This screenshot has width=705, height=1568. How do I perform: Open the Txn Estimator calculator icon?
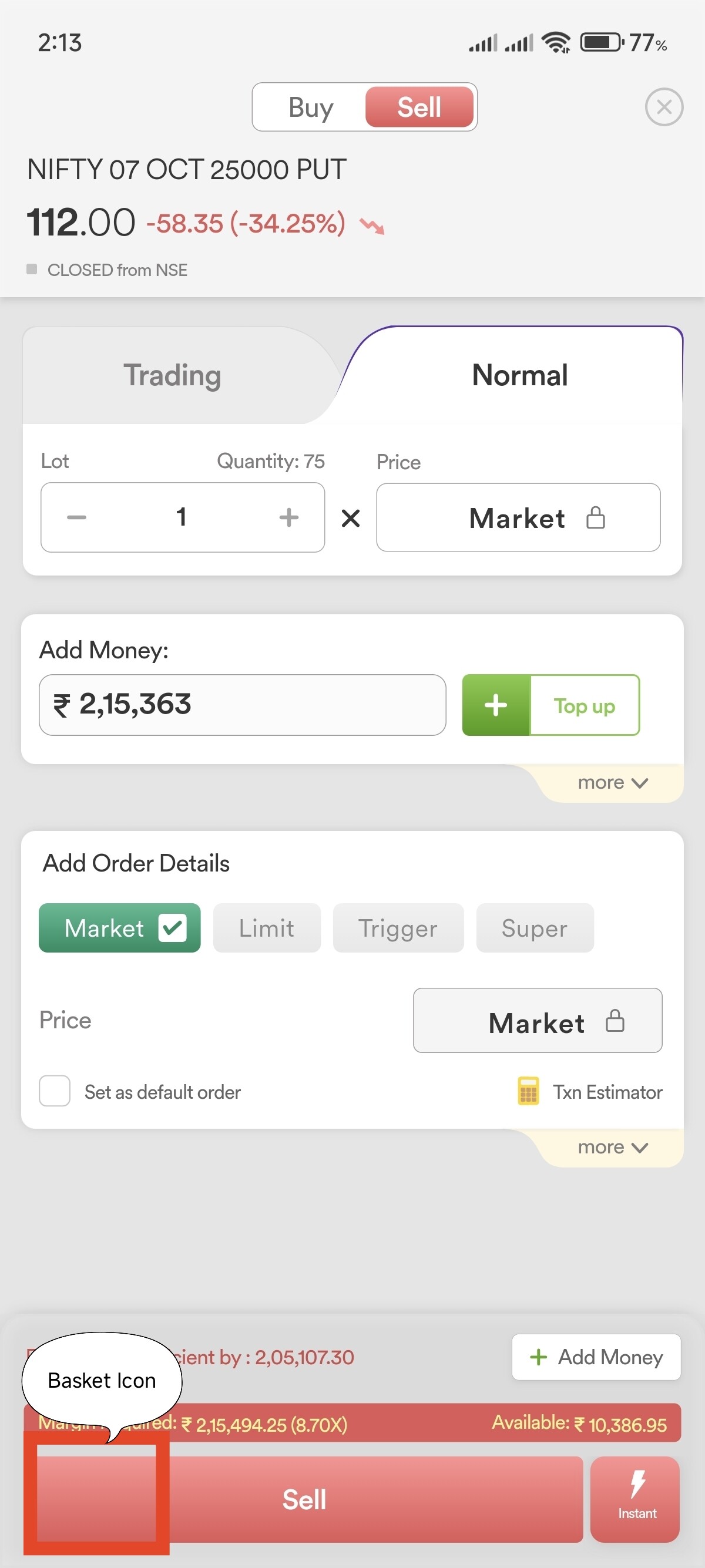click(528, 1090)
